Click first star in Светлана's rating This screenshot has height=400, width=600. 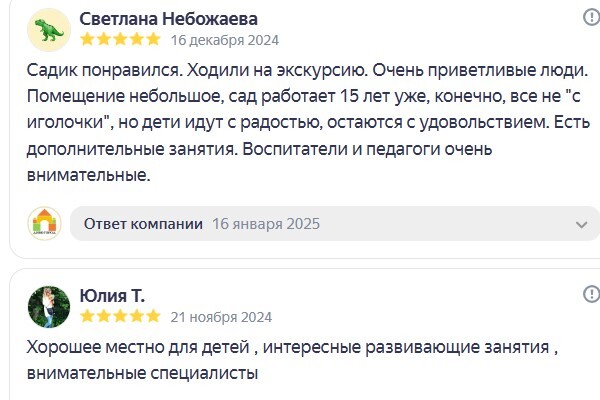(x=87, y=39)
